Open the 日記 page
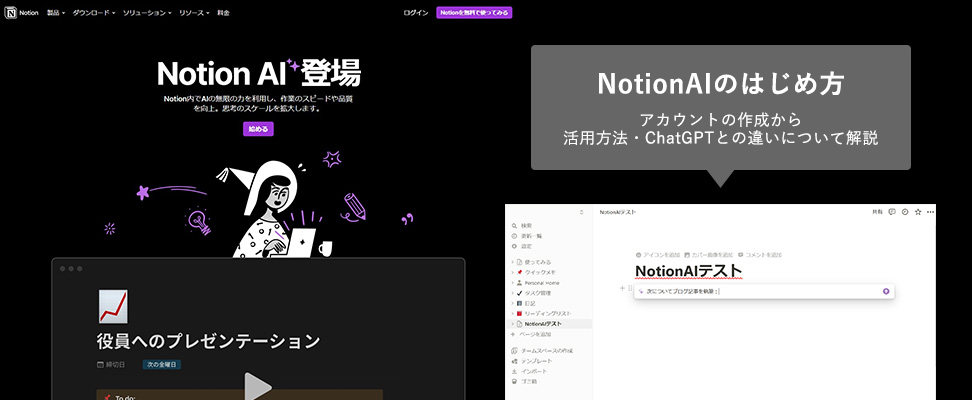Screen dimensions: 972x400 530,303
